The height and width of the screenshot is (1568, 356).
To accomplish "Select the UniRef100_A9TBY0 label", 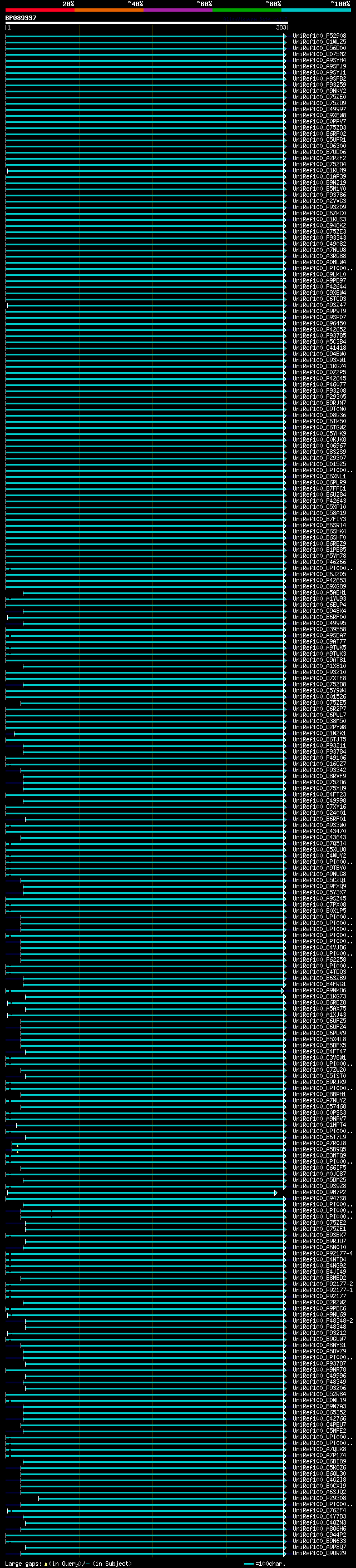I will [x=319, y=868].
